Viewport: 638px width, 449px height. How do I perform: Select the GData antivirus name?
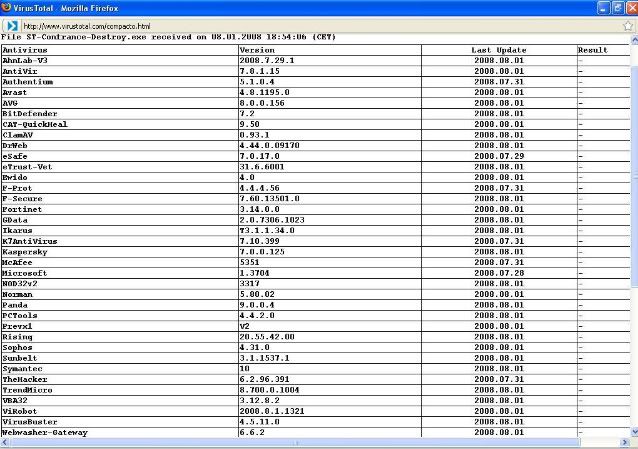[15, 220]
